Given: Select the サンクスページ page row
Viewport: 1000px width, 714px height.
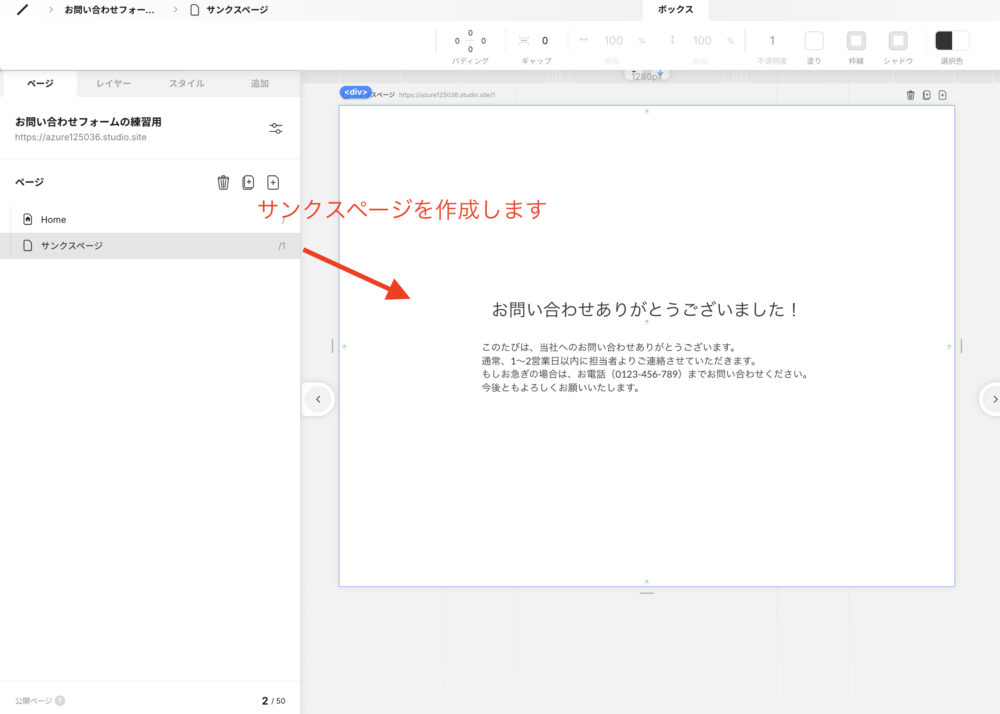Looking at the screenshot, I should [150, 245].
